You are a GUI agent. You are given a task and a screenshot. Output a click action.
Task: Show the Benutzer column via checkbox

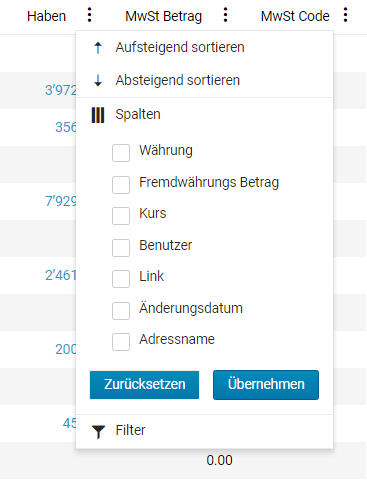(121, 248)
